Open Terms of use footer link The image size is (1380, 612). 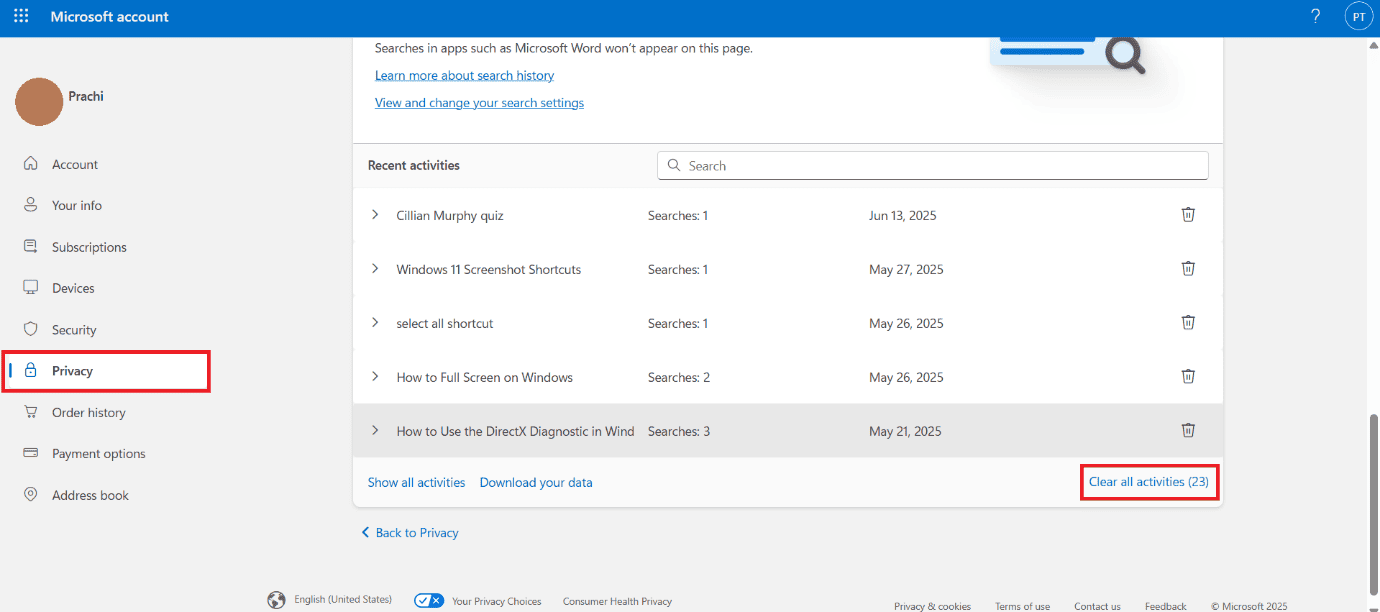pyautogui.click(x=1022, y=606)
